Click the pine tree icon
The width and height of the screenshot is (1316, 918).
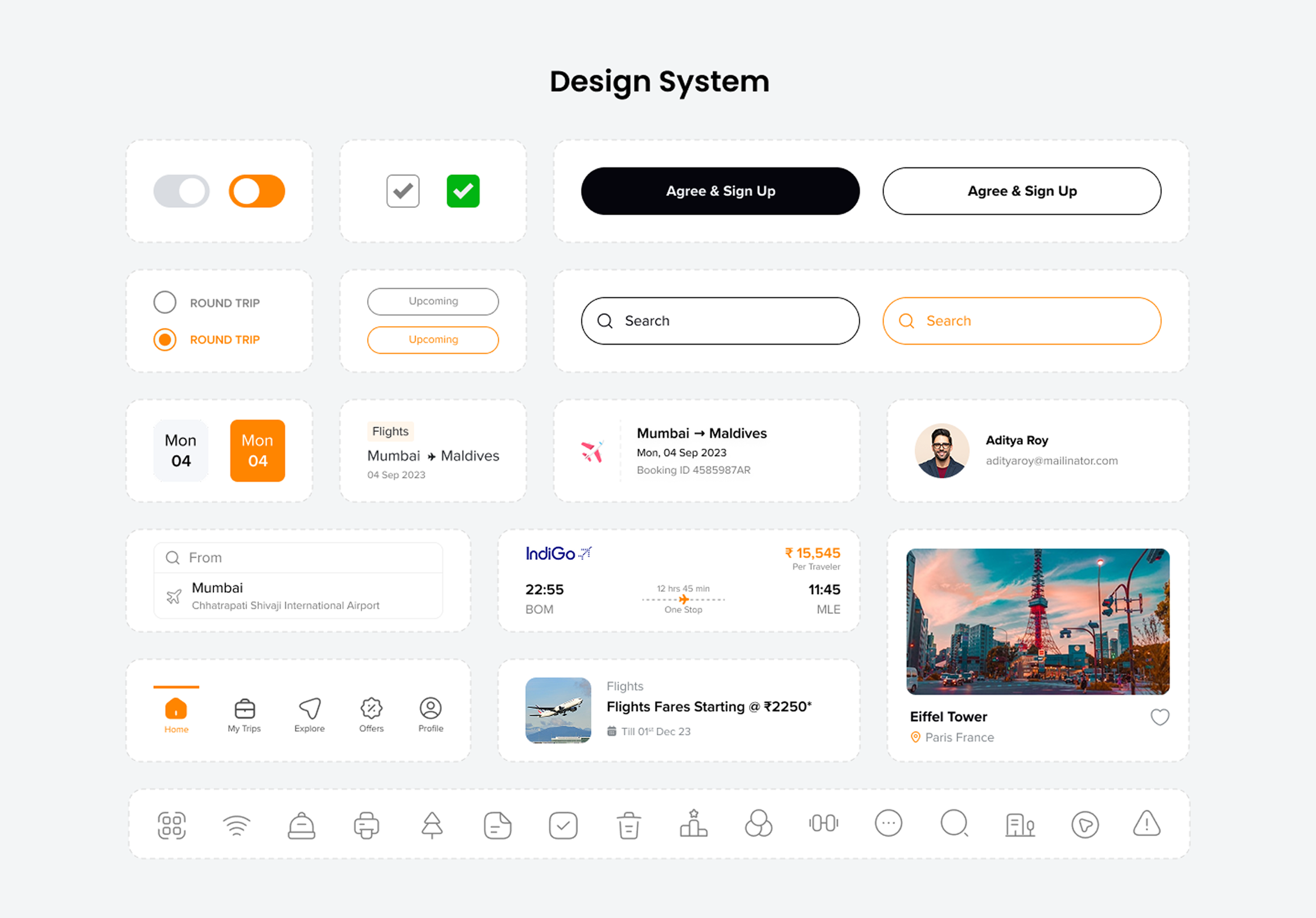point(432,826)
